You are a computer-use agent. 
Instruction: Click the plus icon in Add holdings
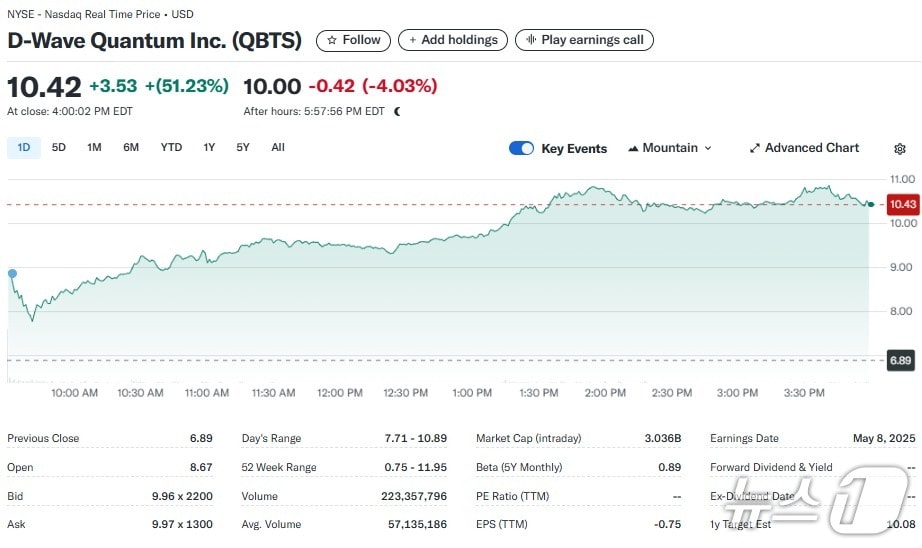tap(412, 40)
